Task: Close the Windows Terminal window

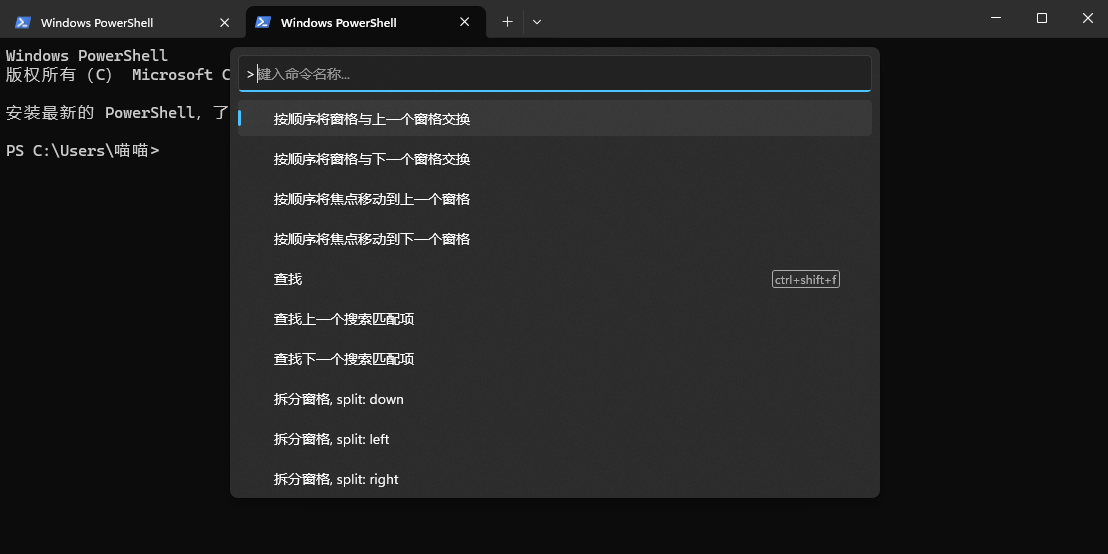Action: point(1088,18)
